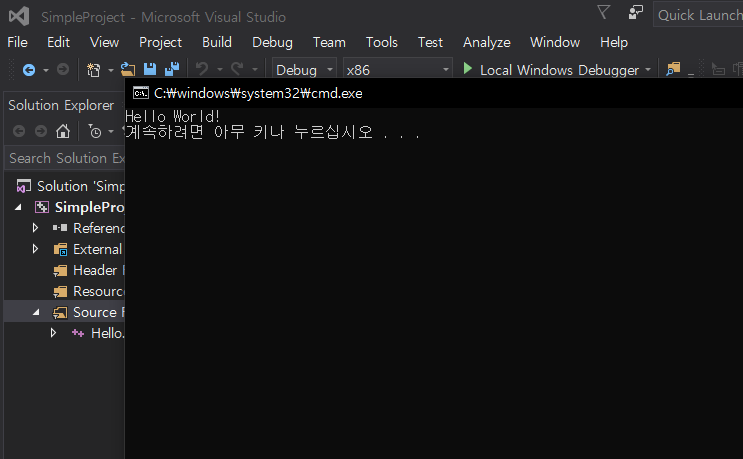Viewport: 743px width, 459px height.
Task: Click the cmd.exe console title bar
Action: [434, 93]
